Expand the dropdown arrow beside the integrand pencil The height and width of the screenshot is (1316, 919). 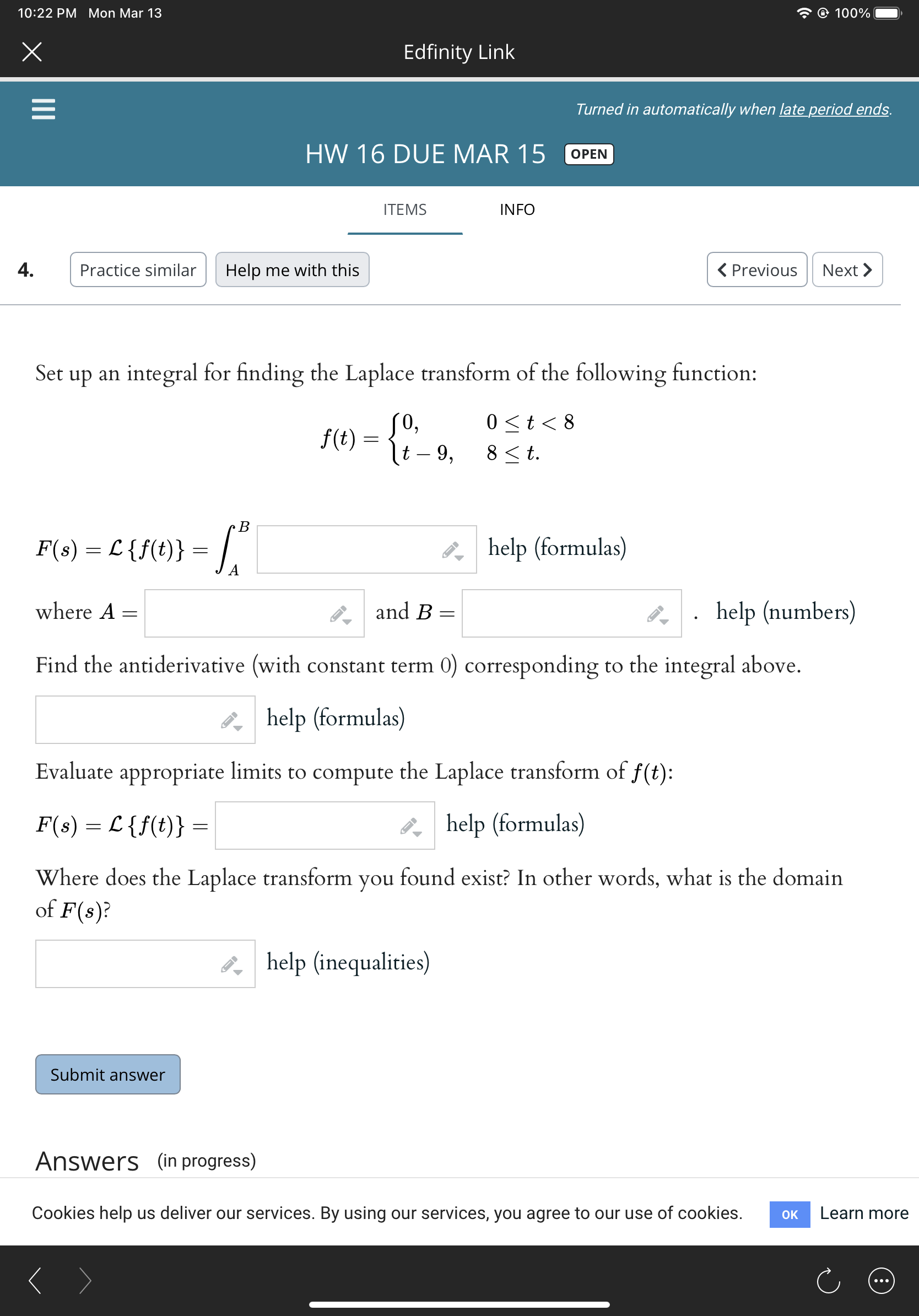point(458,557)
